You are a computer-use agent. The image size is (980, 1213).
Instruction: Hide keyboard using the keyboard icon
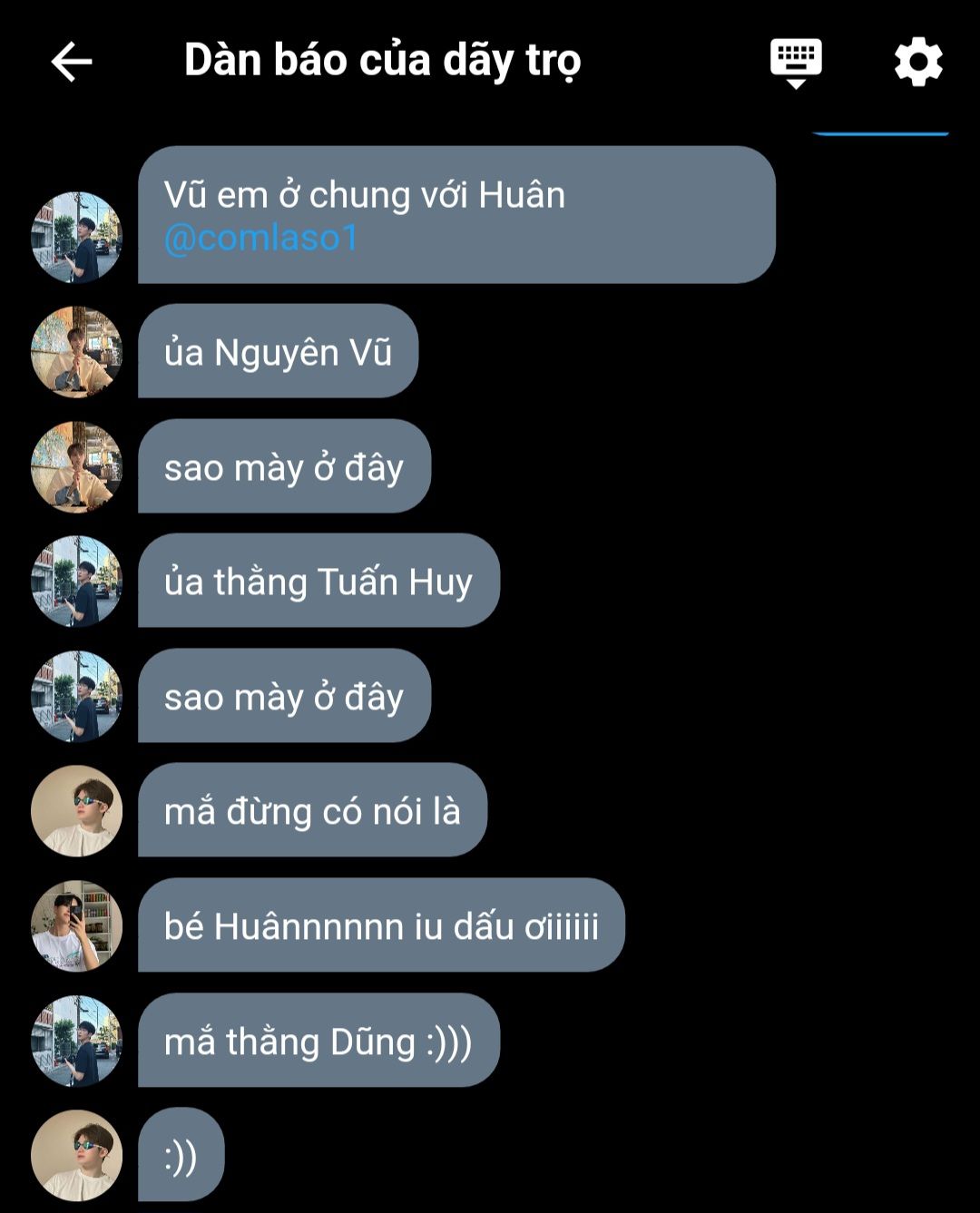pyautogui.click(x=796, y=64)
